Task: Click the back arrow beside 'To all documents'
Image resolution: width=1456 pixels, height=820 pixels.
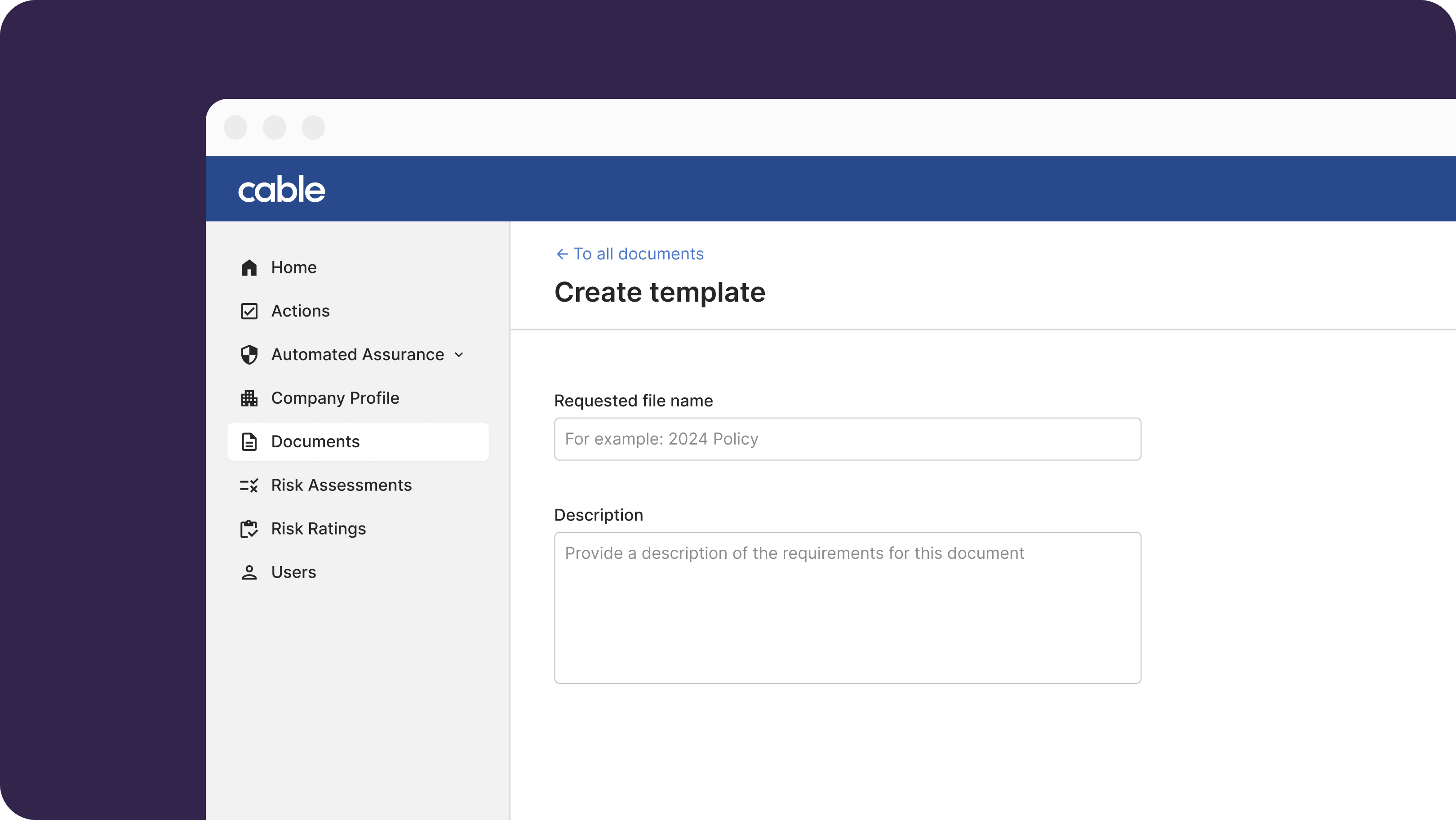Action: point(561,254)
